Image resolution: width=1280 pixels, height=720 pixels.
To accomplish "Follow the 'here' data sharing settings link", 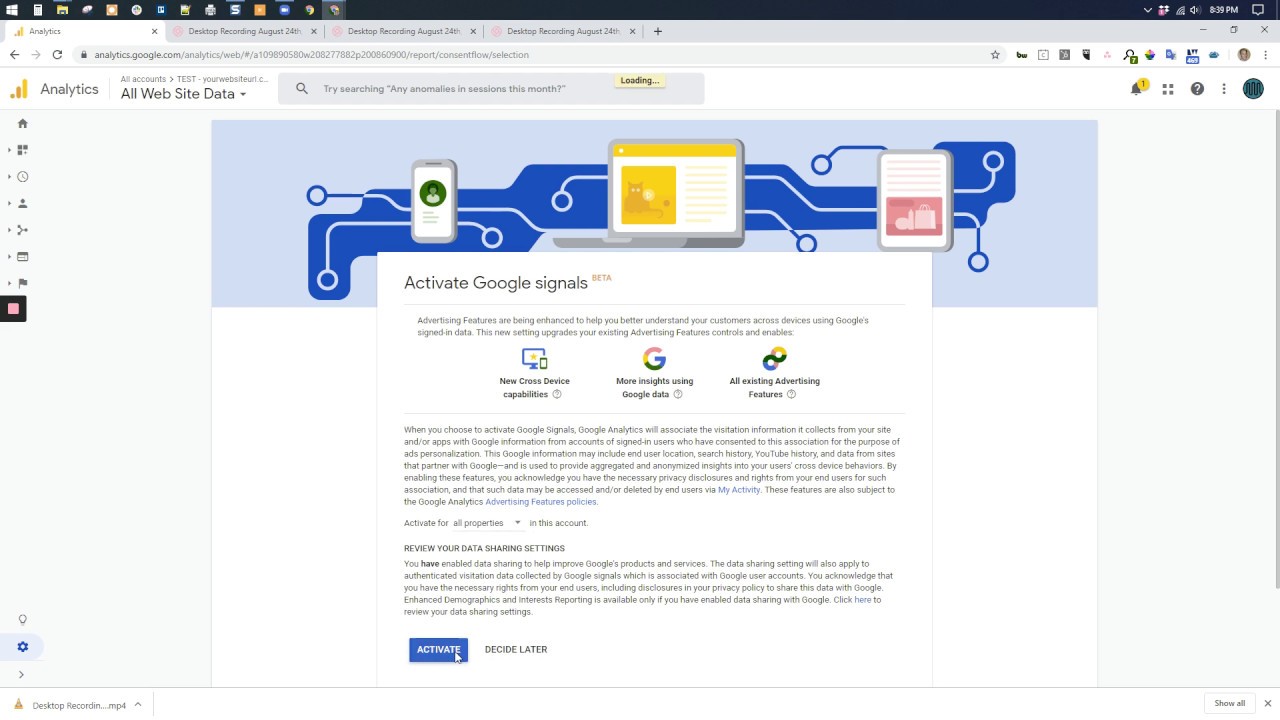I will coord(862,600).
